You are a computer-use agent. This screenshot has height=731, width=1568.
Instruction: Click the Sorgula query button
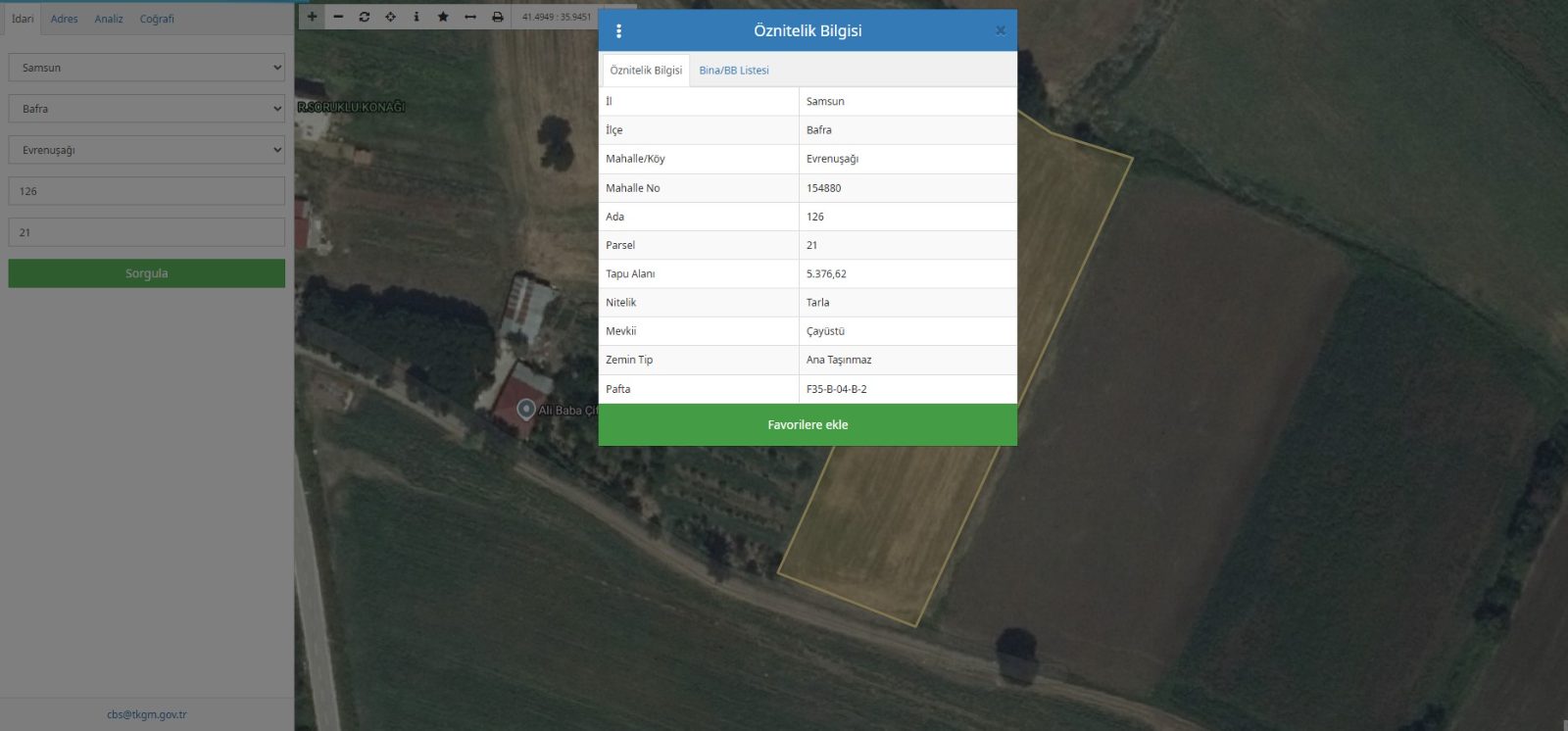point(147,273)
